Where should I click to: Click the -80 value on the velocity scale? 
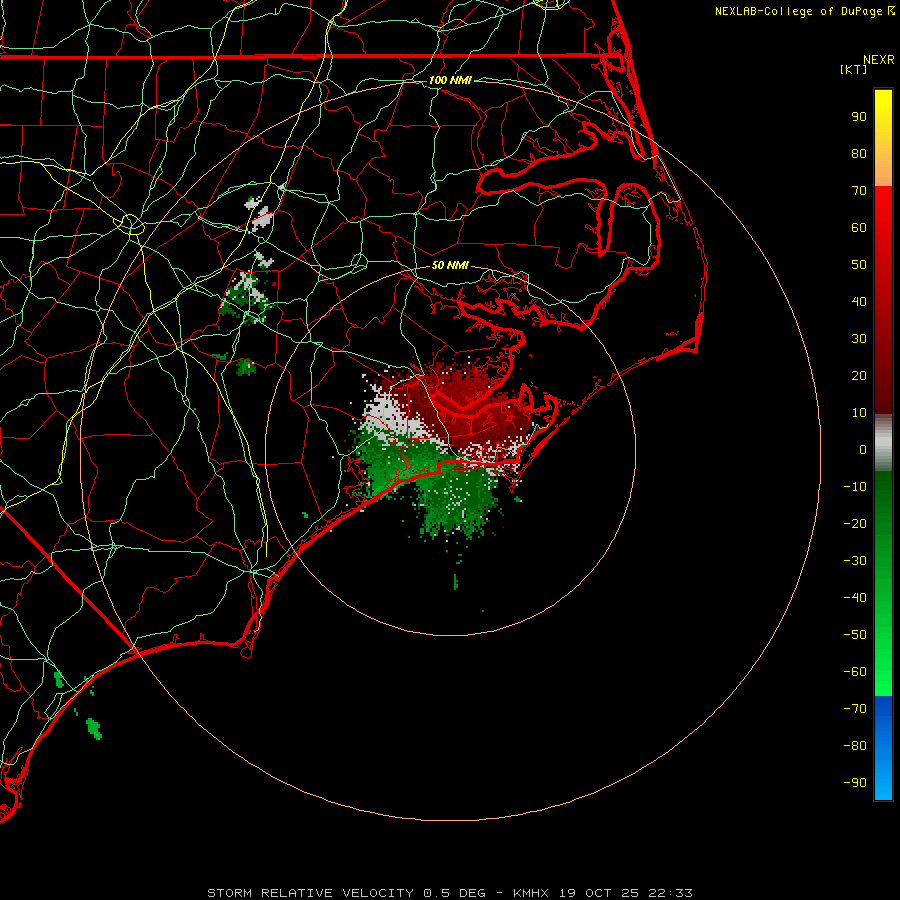tap(855, 746)
